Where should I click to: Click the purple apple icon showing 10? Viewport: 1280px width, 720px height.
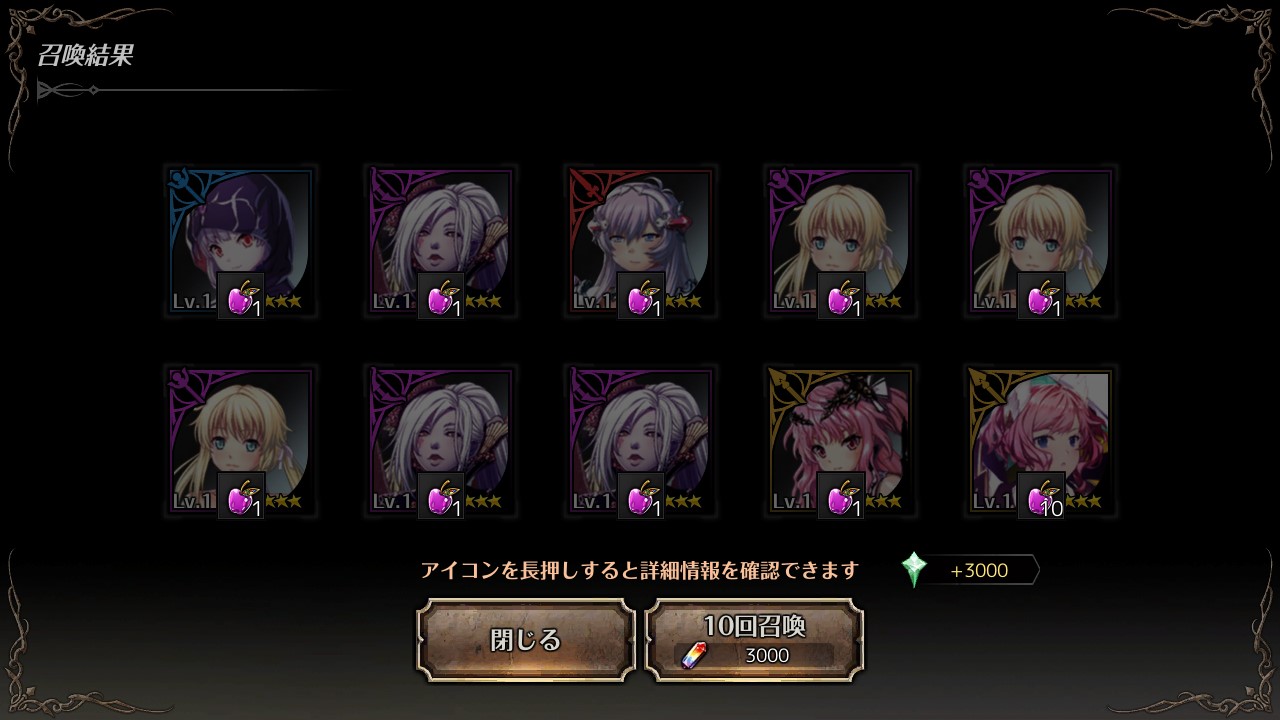click(x=1041, y=496)
